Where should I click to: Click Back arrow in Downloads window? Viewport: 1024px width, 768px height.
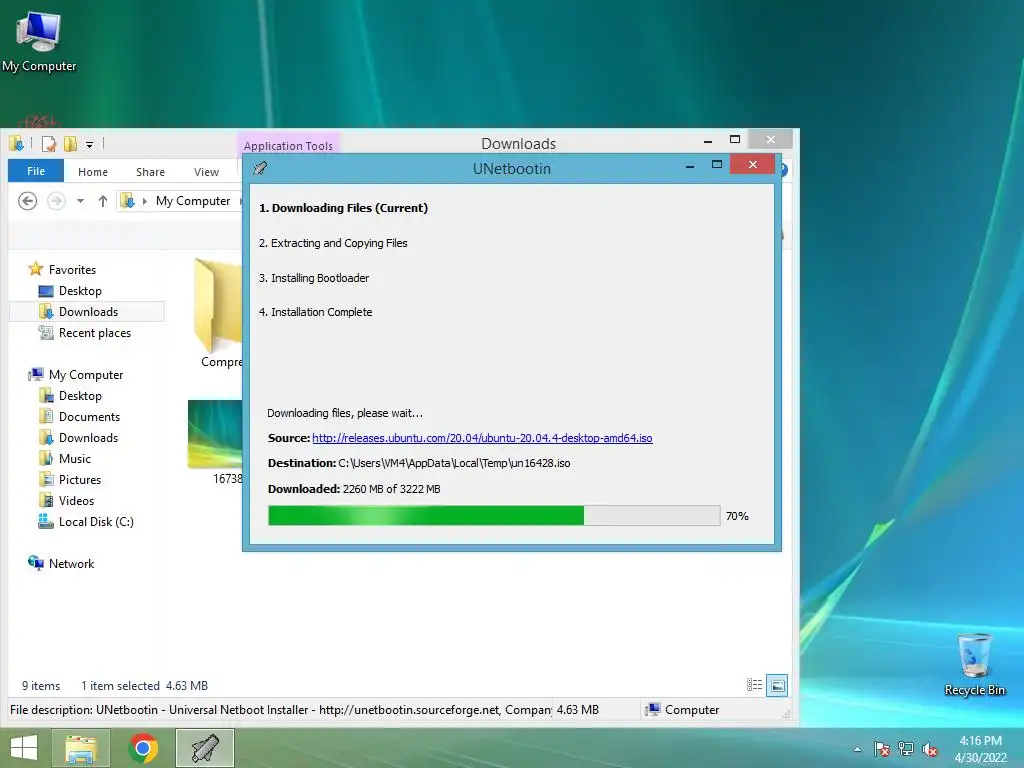click(x=27, y=201)
